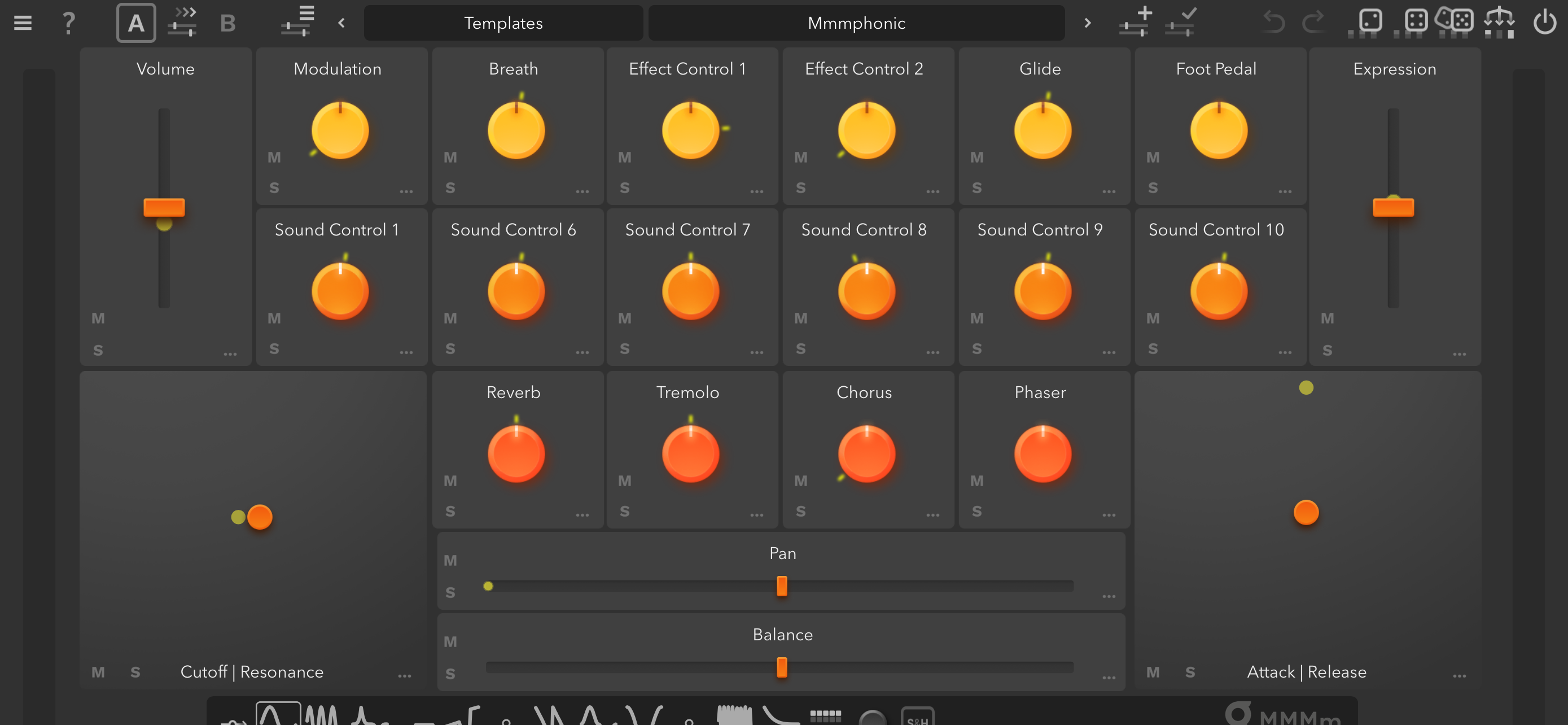Switch to the A state
1568x725 pixels.
(135, 23)
